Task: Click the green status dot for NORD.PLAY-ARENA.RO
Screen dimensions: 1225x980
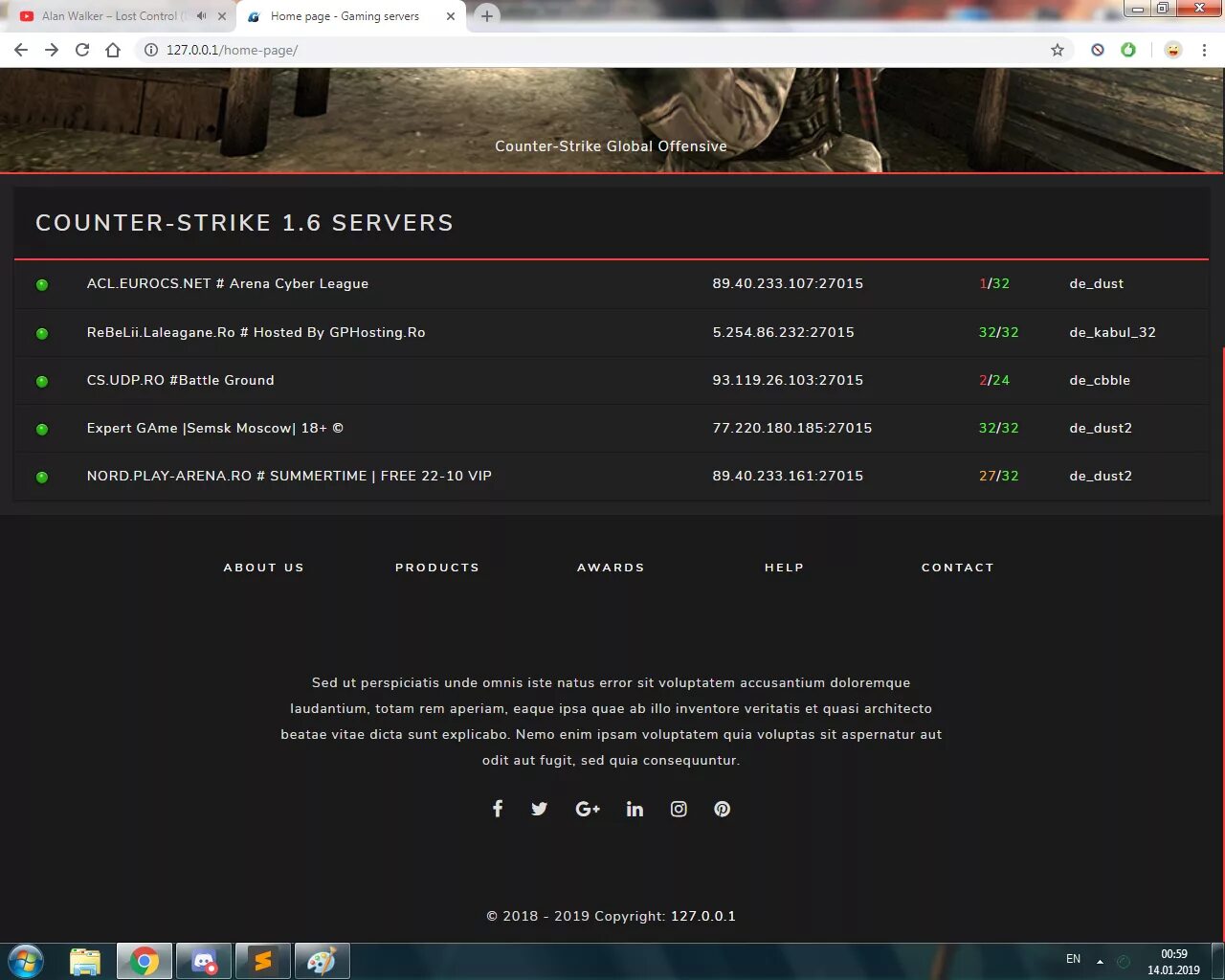Action: 42,477
